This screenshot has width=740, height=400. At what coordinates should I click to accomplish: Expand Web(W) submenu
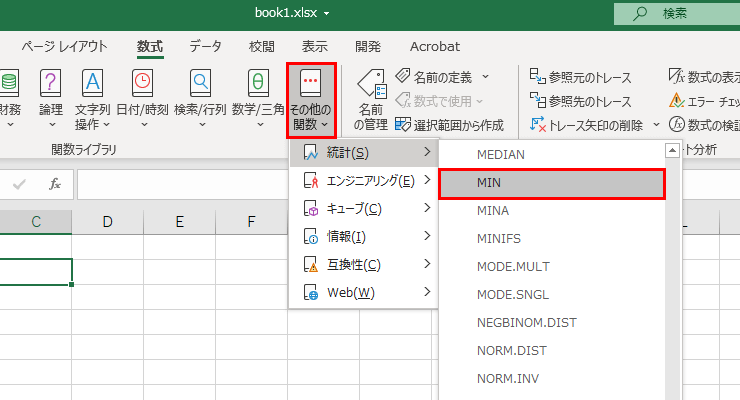(364, 292)
